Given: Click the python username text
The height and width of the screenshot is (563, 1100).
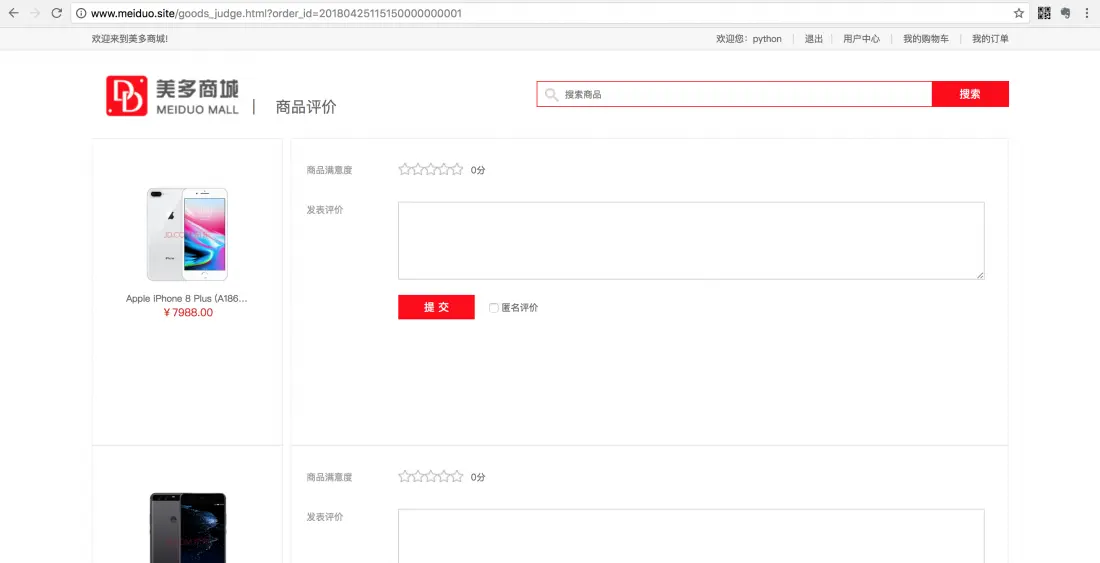Looking at the screenshot, I should (x=767, y=39).
